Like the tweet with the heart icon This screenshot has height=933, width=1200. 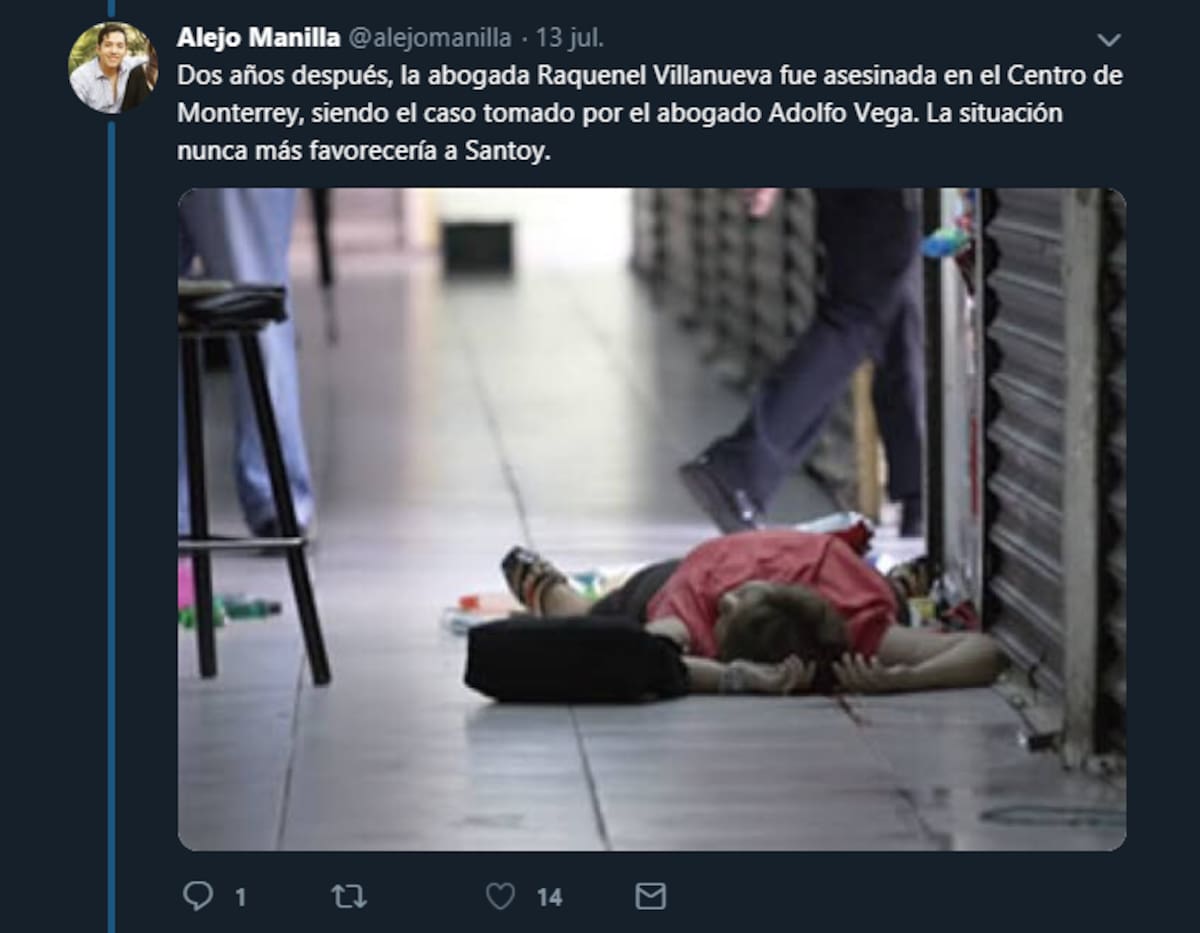point(500,896)
